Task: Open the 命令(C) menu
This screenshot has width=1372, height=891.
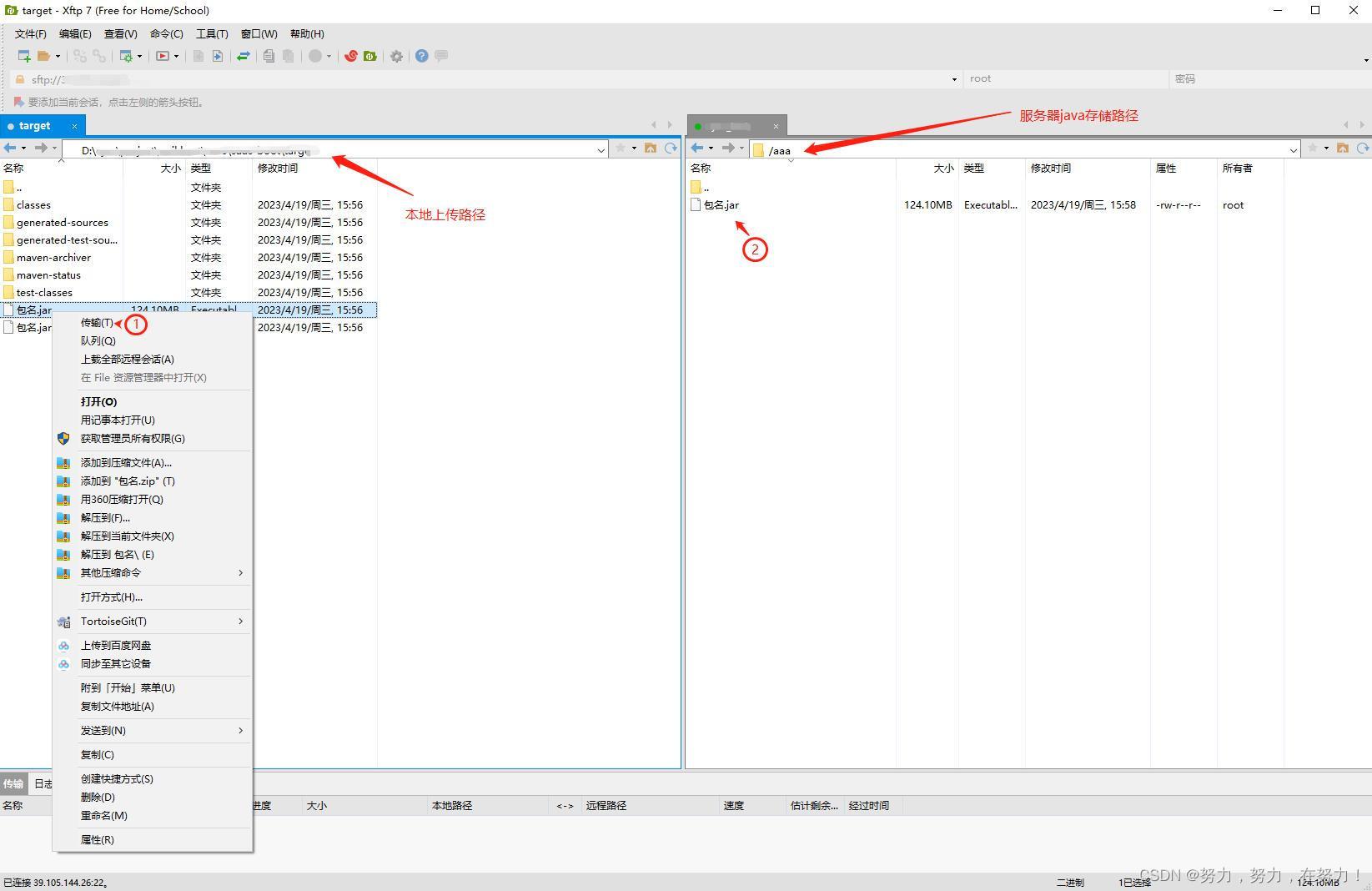Action: click(x=167, y=33)
